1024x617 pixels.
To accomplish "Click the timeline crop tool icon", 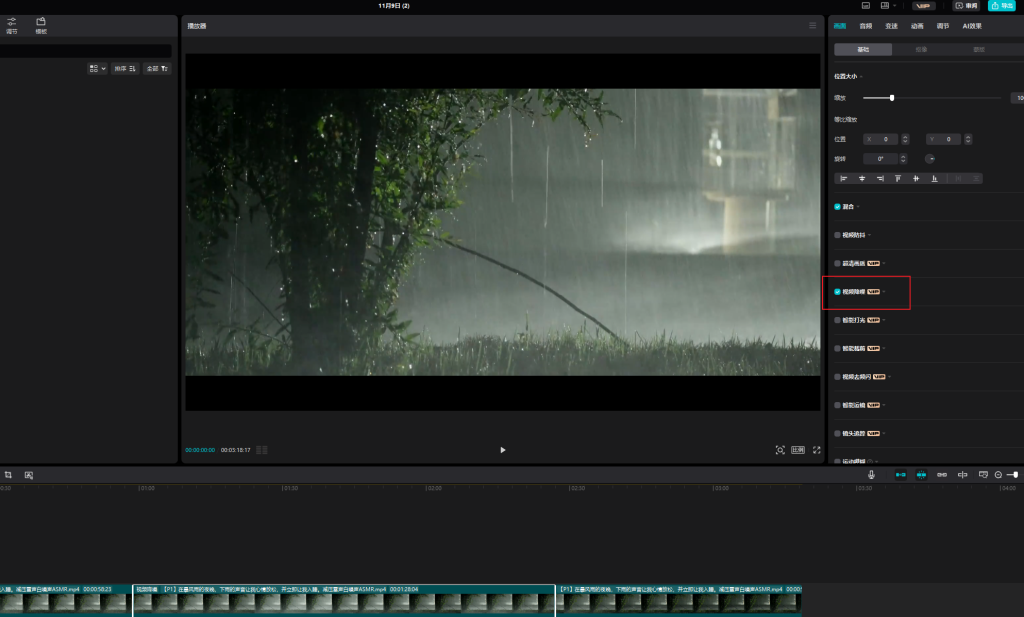I will (8, 475).
